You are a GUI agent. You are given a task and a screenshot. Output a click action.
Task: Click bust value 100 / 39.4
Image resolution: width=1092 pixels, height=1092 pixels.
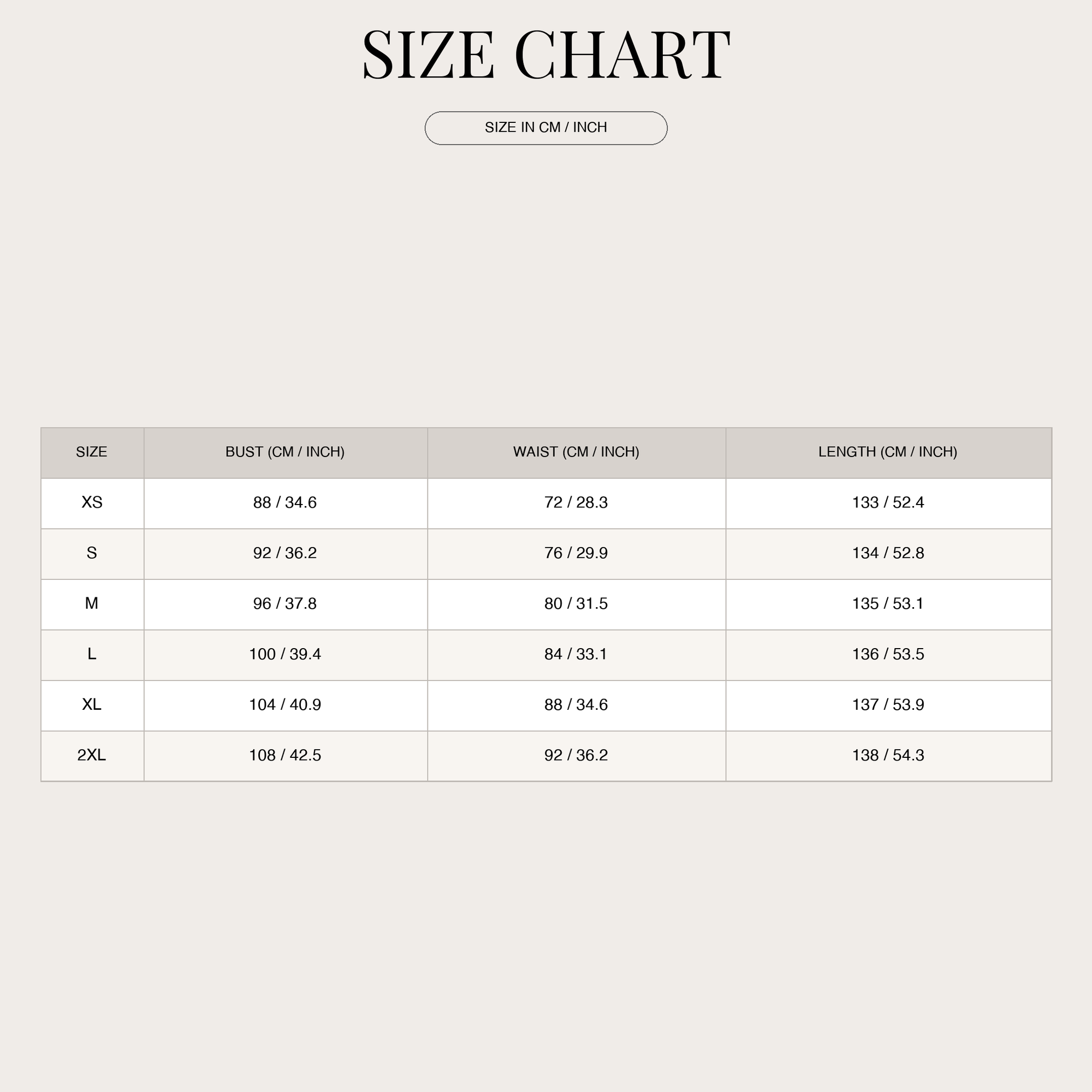[x=285, y=654]
